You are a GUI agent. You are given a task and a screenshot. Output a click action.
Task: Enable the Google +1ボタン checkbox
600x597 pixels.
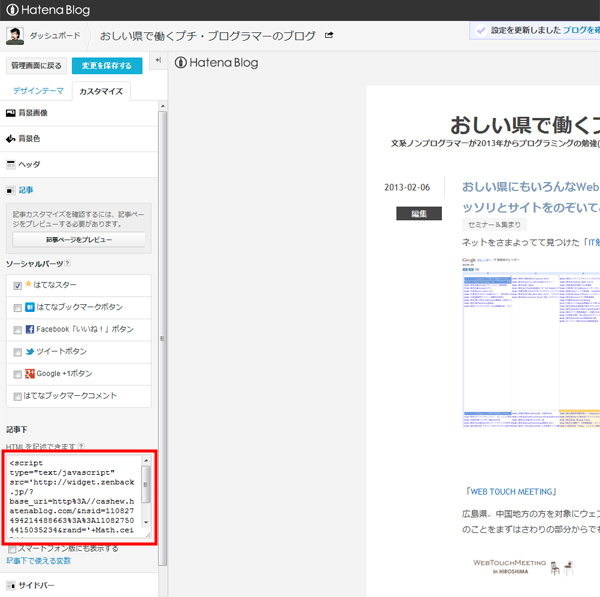(17, 375)
